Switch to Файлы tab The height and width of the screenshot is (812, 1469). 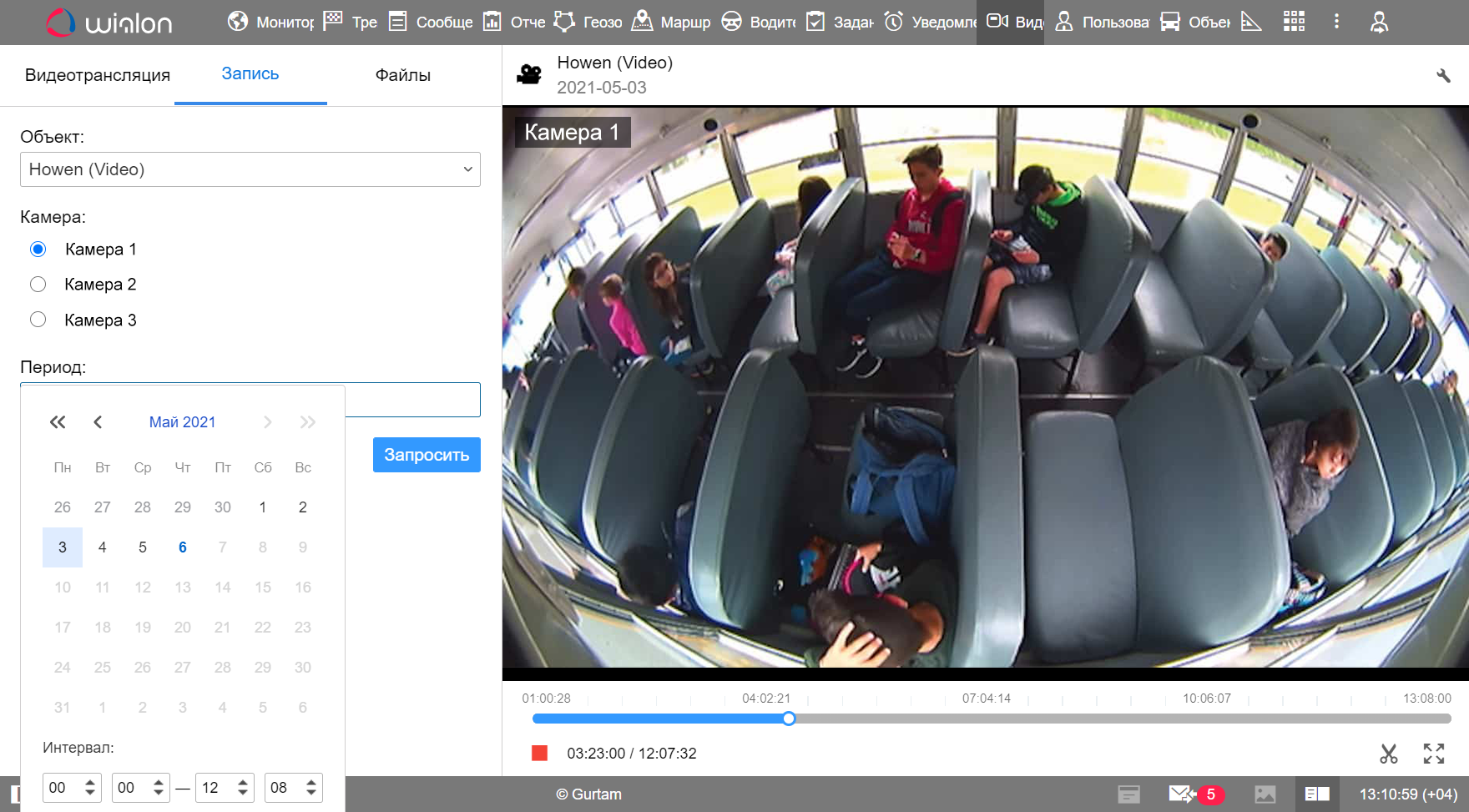[x=402, y=75]
